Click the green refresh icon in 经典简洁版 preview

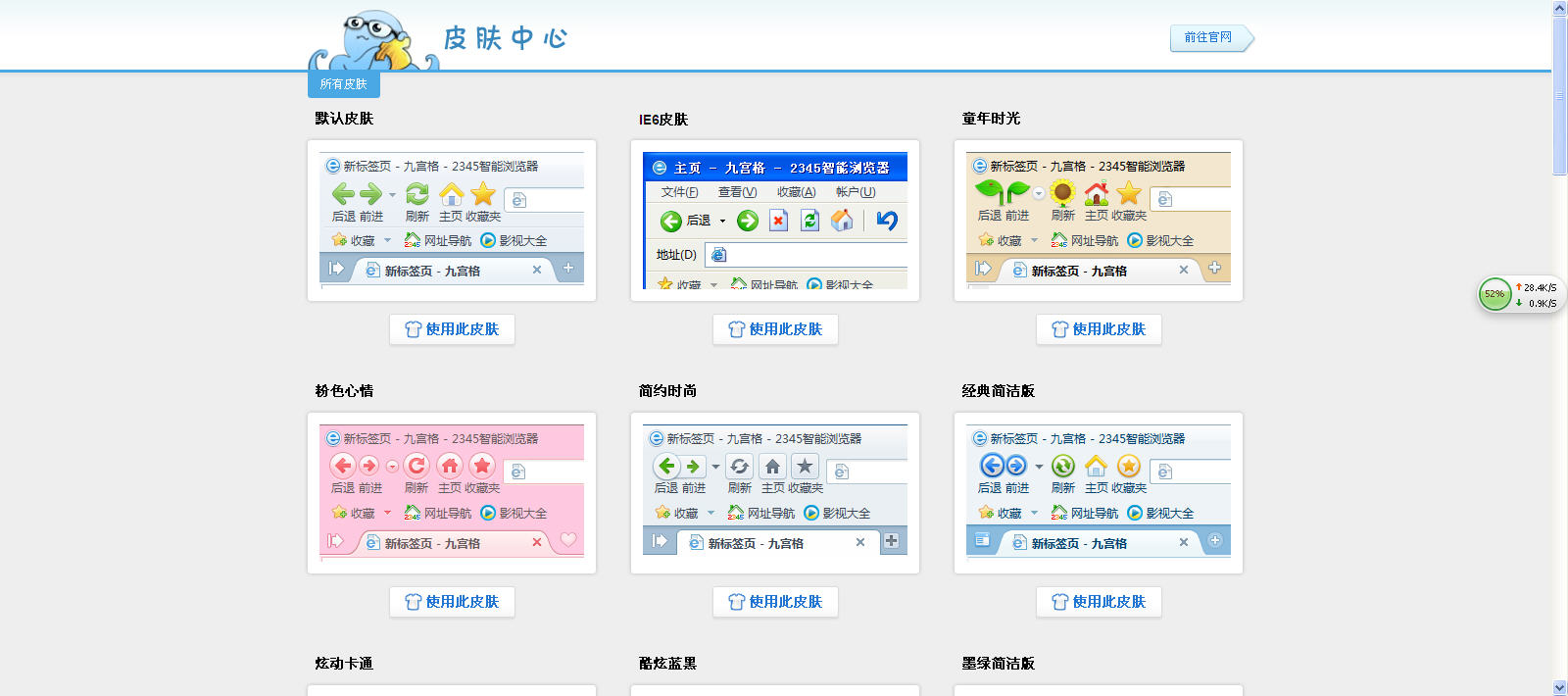tap(1063, 466)
